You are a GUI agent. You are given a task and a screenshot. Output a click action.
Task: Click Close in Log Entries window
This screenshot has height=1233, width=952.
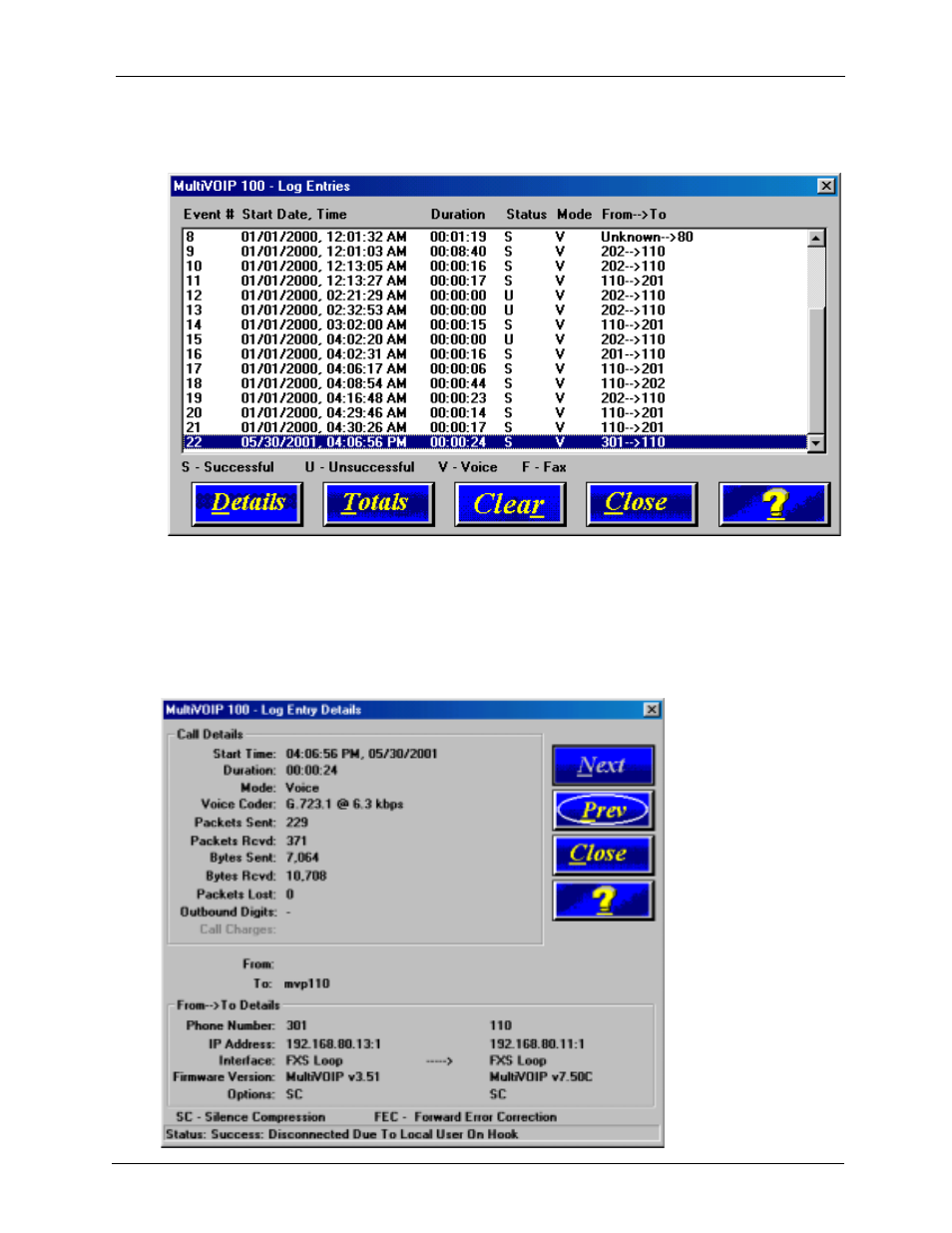642,504
